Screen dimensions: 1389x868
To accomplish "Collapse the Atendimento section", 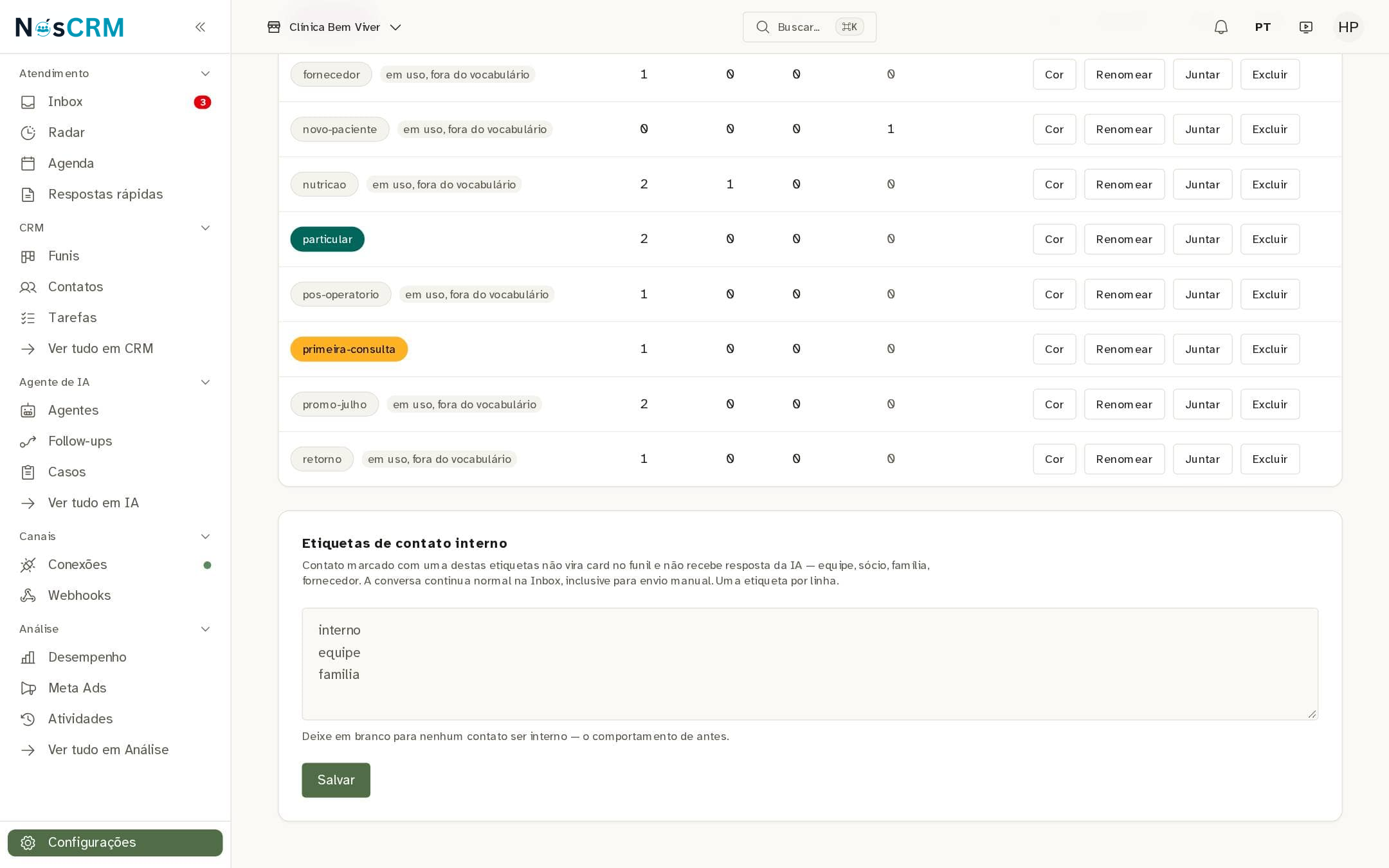I will point(205,73).
